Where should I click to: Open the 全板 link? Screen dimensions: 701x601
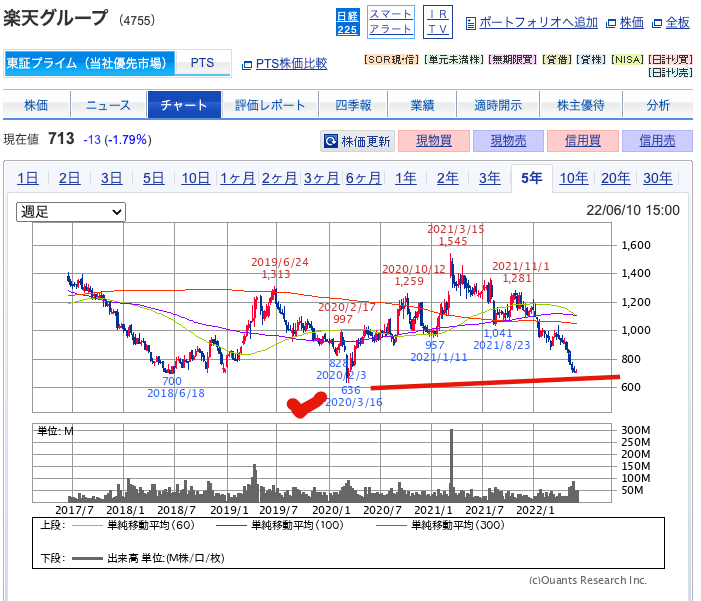point(677,22)
